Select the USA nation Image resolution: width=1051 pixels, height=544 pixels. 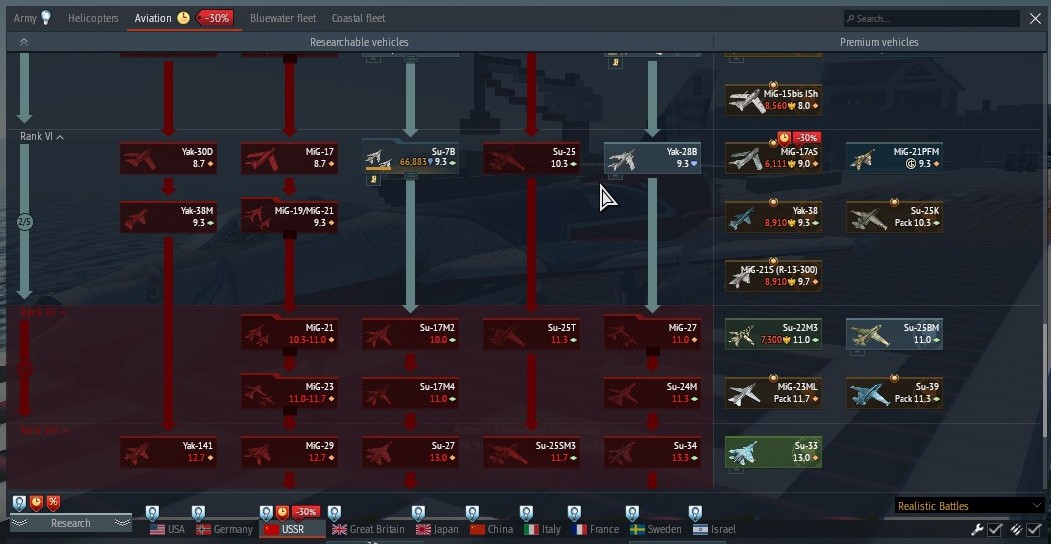point(167,529)
